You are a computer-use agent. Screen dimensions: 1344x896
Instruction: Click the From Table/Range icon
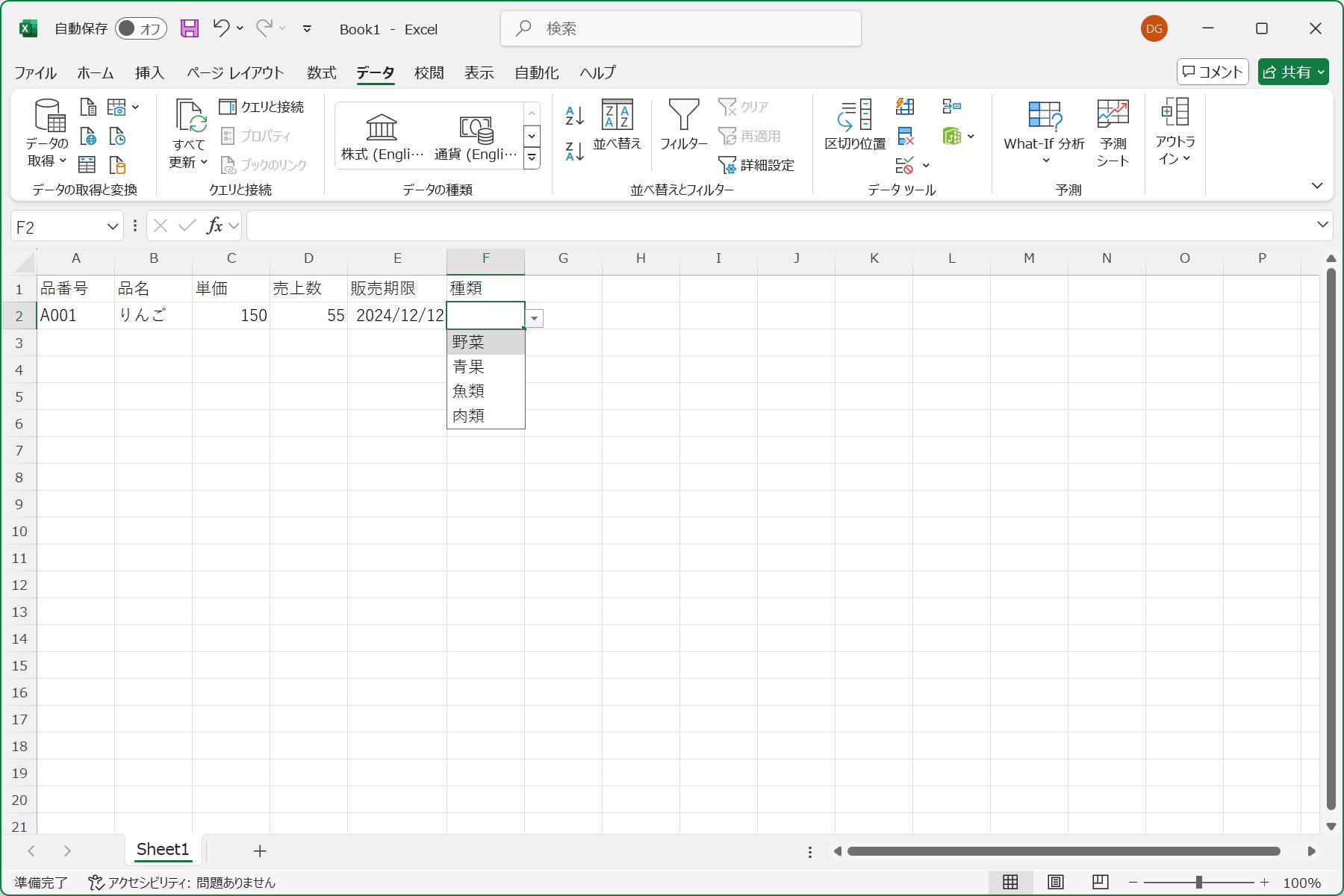[x=87, y=165]
